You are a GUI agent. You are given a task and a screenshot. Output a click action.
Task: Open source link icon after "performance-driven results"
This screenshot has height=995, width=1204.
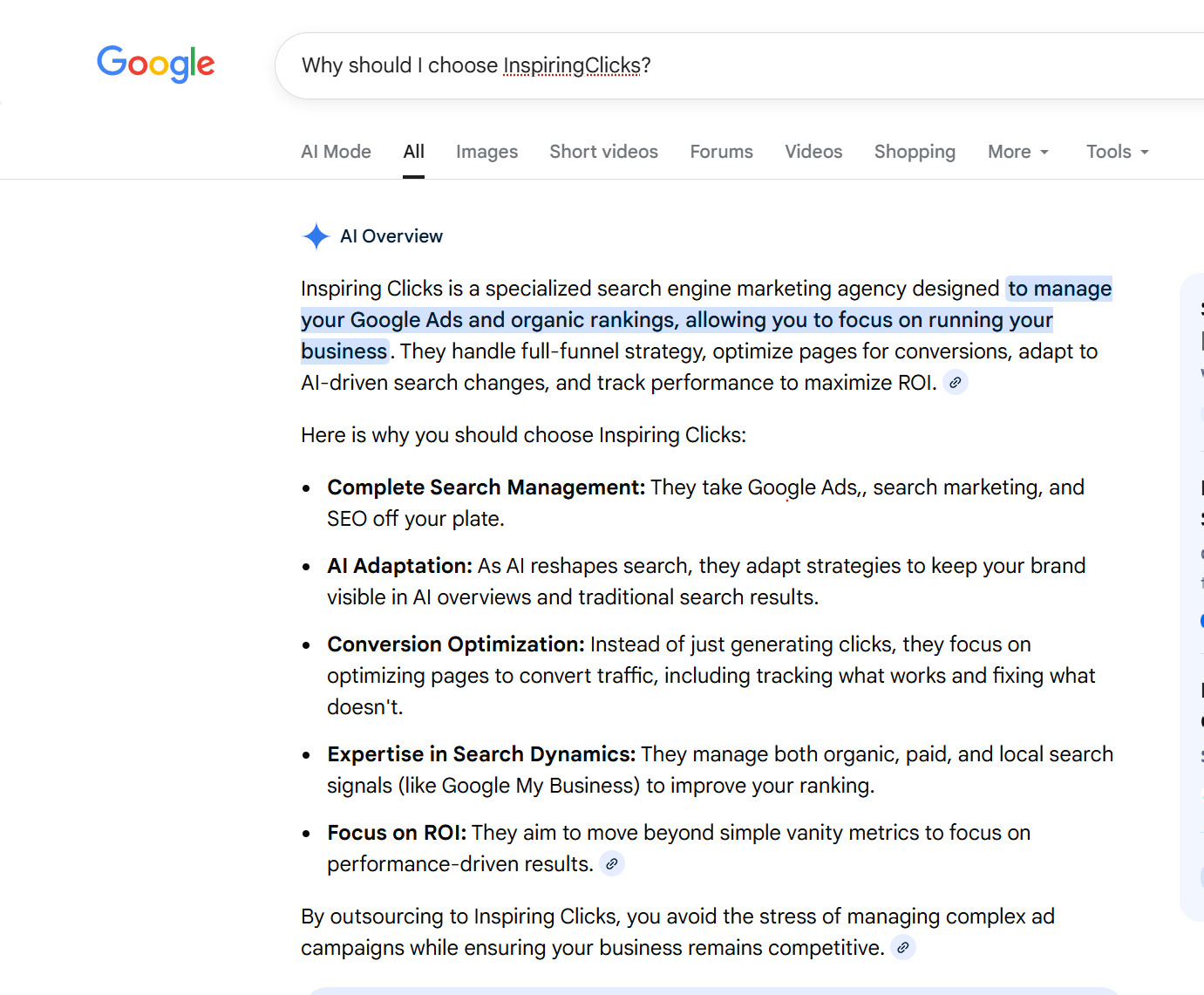(612, 864)
